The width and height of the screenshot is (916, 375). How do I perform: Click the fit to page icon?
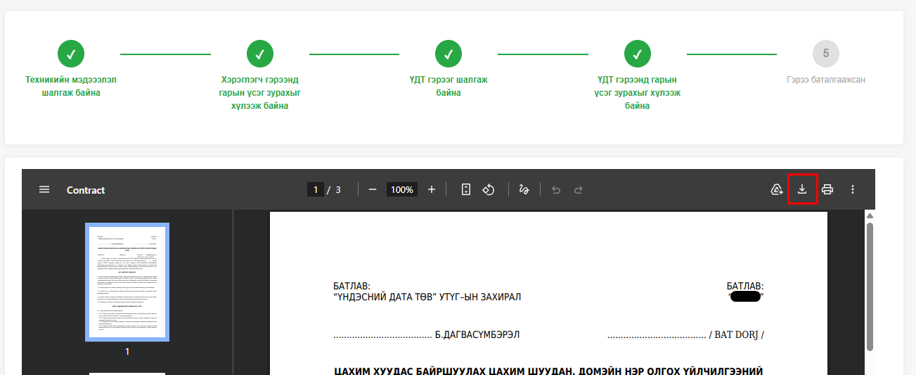466,190
